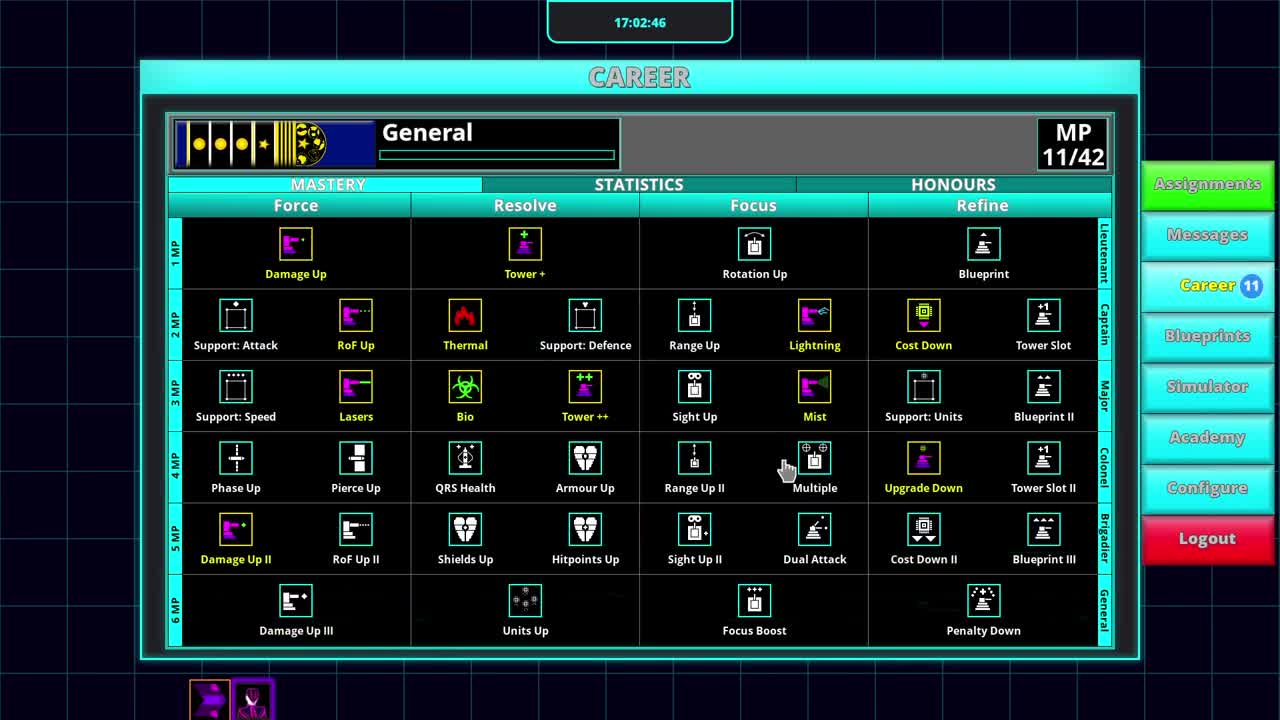Select the Armour Up skill icon
The height and width of the screenshot is (720, 1280).
point(585,458)
